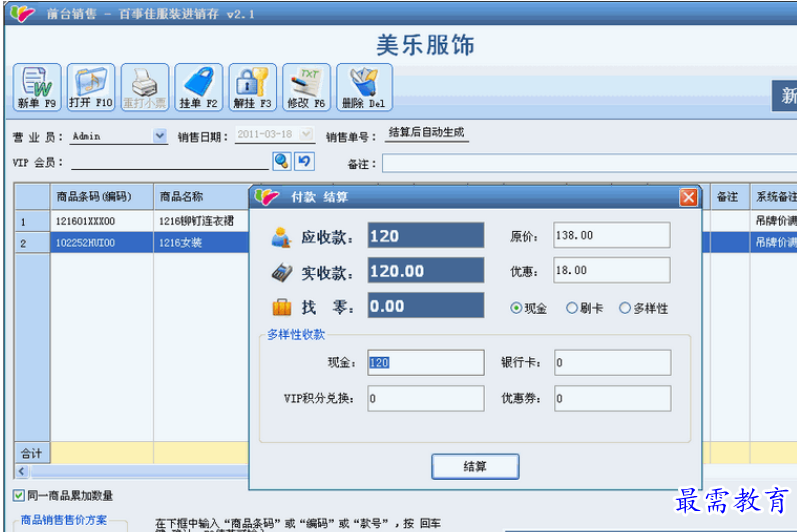Toggle 同一商品累加数量 checkbox
797x532 pixels.
pos(19,495)
